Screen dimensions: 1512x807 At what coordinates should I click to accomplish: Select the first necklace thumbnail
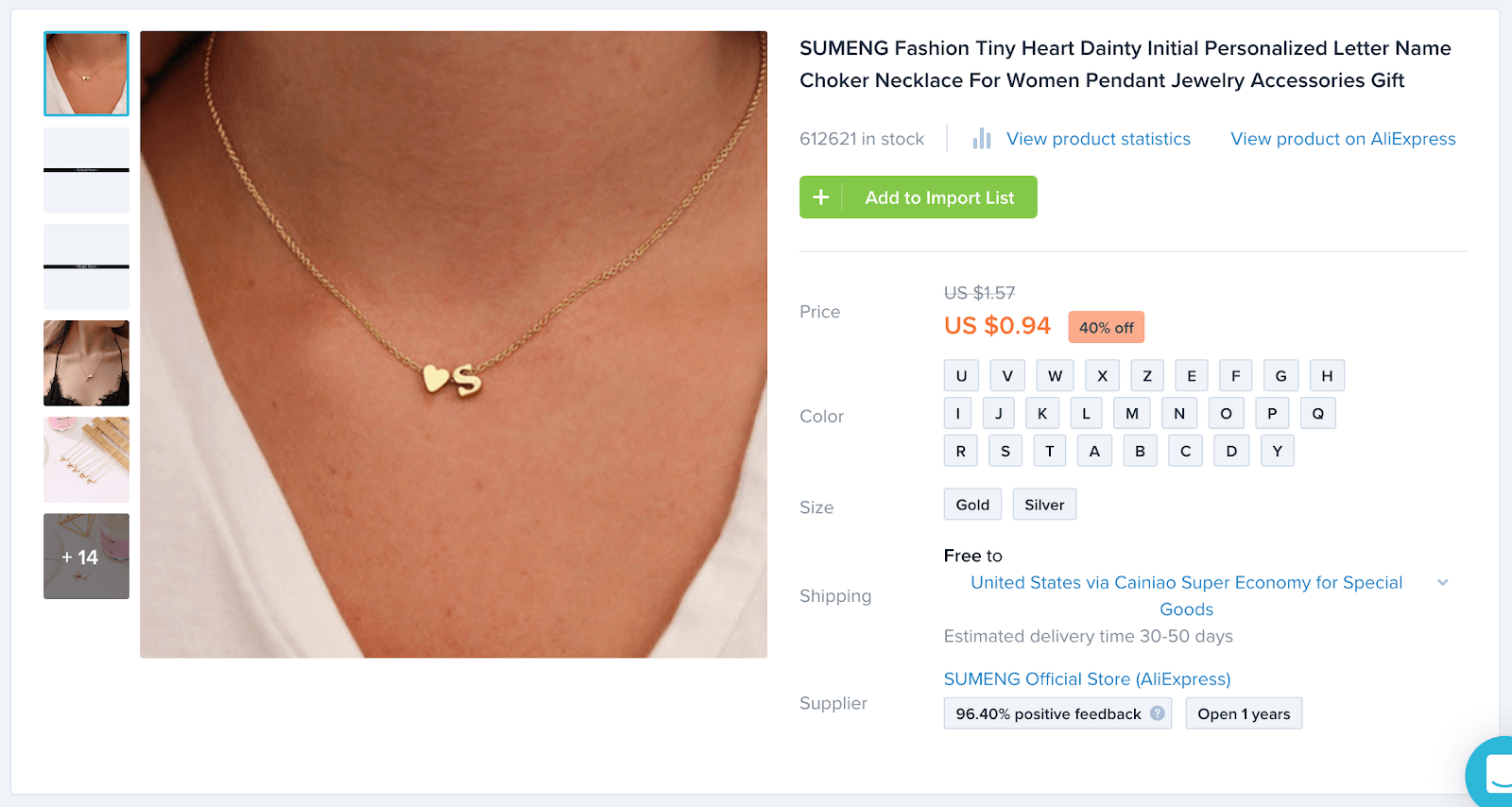click(x=86, y=74)
